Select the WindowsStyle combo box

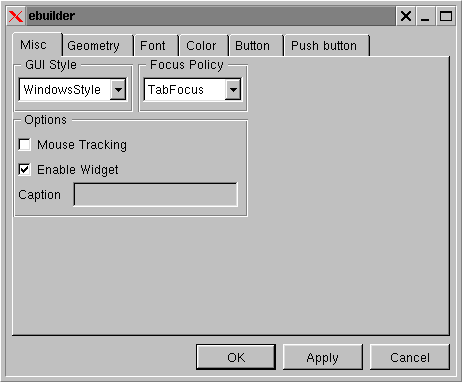[73, 89]
